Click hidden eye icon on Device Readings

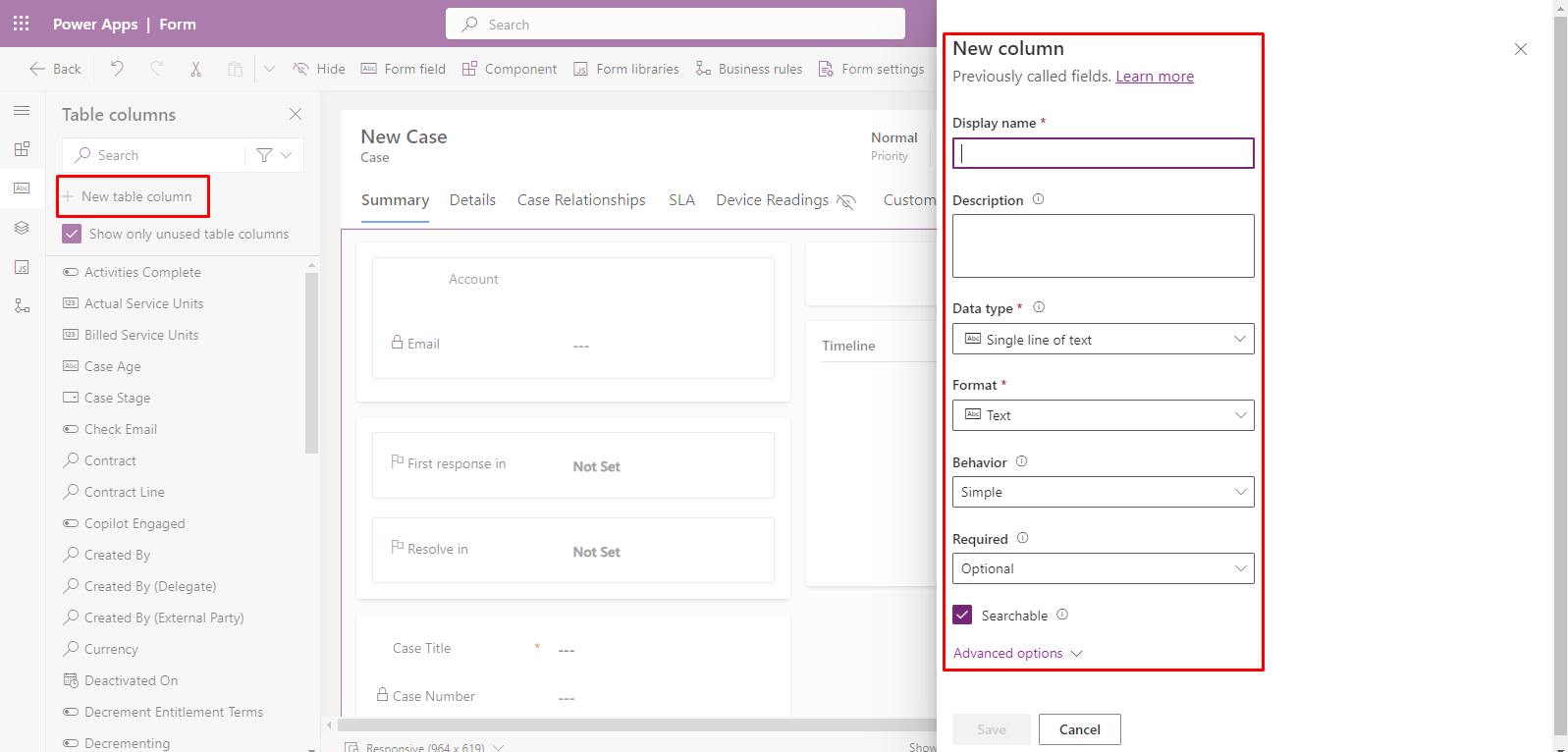click(x=846, y=201)
